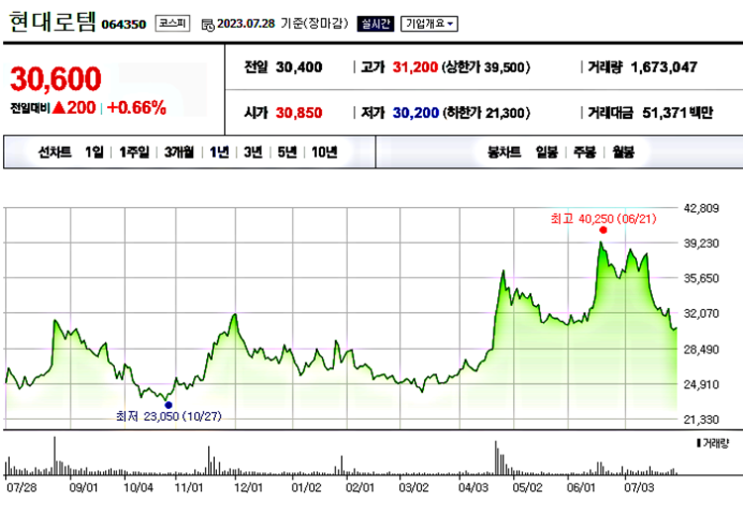The height and width of the screenshot is (513, 743).
Task: Click the 상한가 39,500 text
Action: pos(486,67)
